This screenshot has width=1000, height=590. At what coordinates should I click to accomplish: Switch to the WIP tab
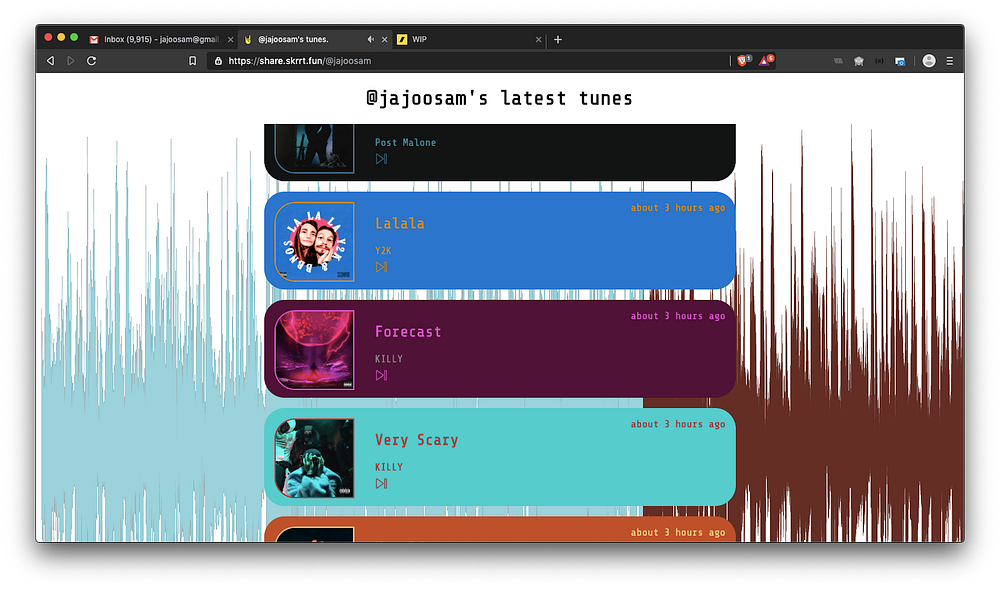coord(471,39)
